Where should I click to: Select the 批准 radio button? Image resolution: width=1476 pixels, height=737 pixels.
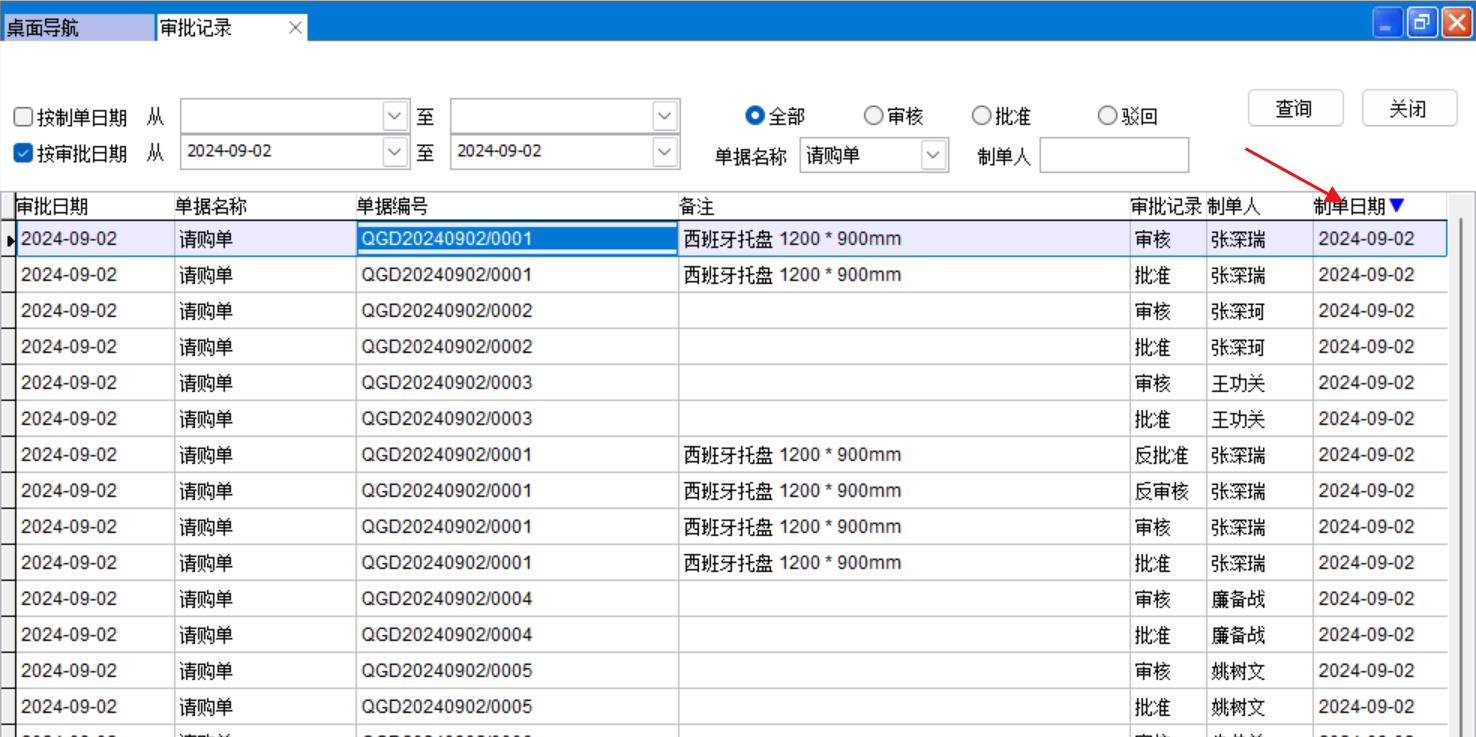981,116
